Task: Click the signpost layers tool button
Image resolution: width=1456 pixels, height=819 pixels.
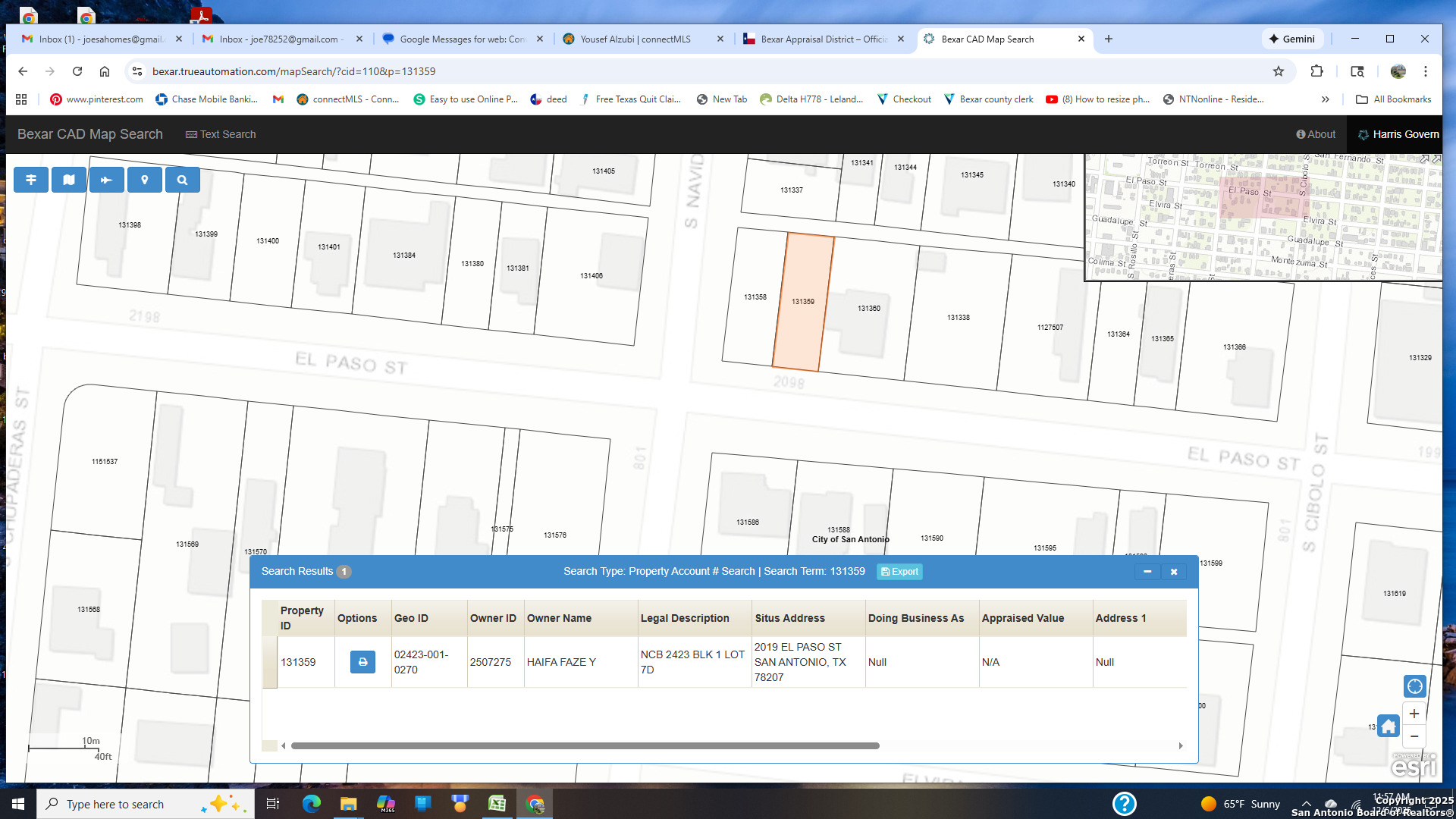Action: 31,180
